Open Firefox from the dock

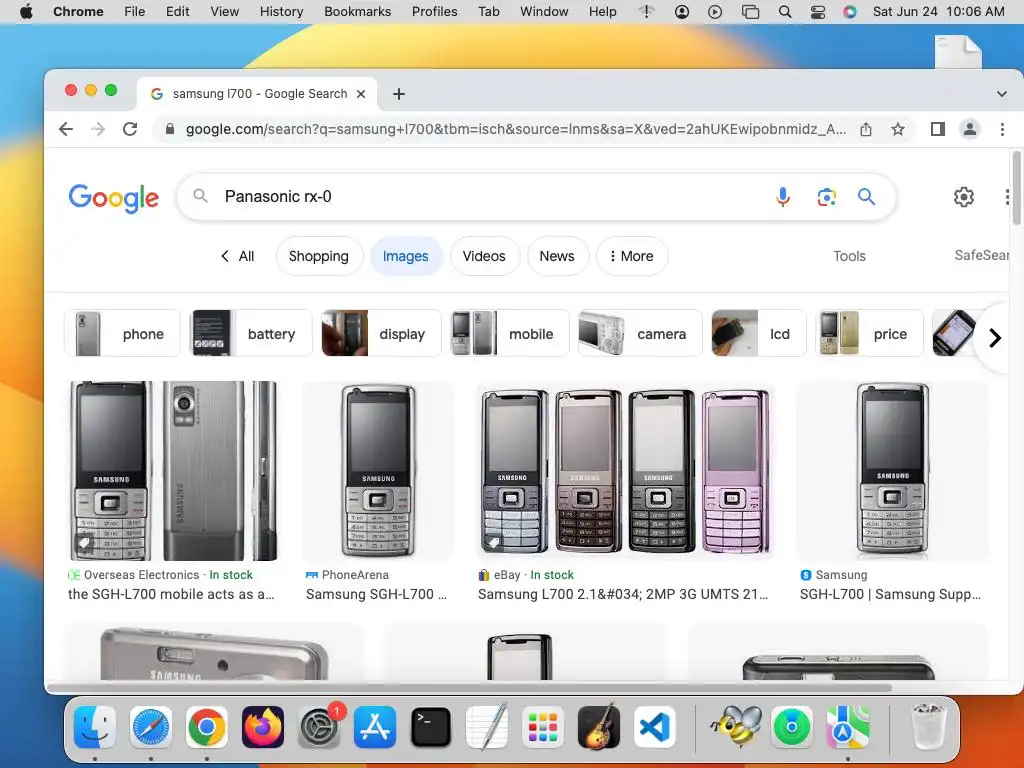click(x=263, y=727)
